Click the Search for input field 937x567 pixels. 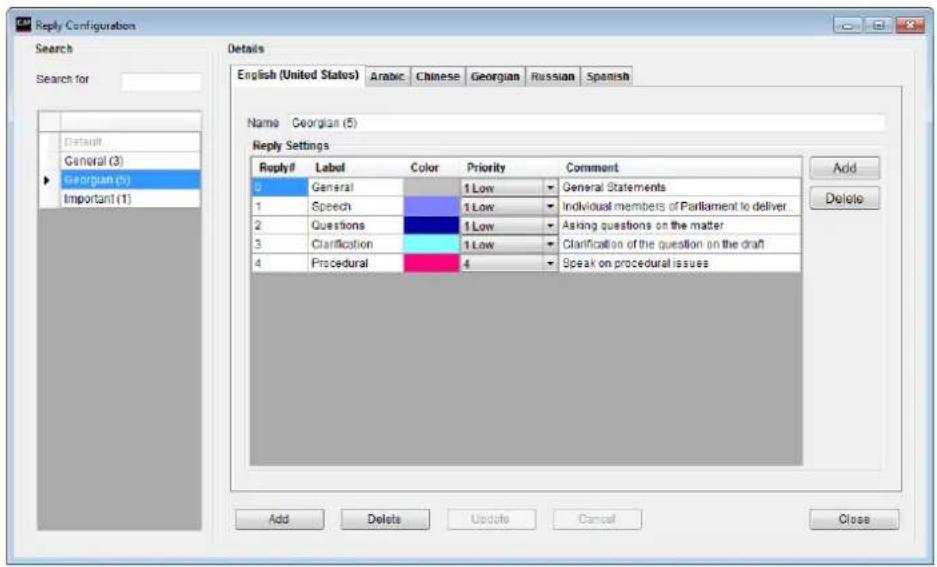(161, 82)
